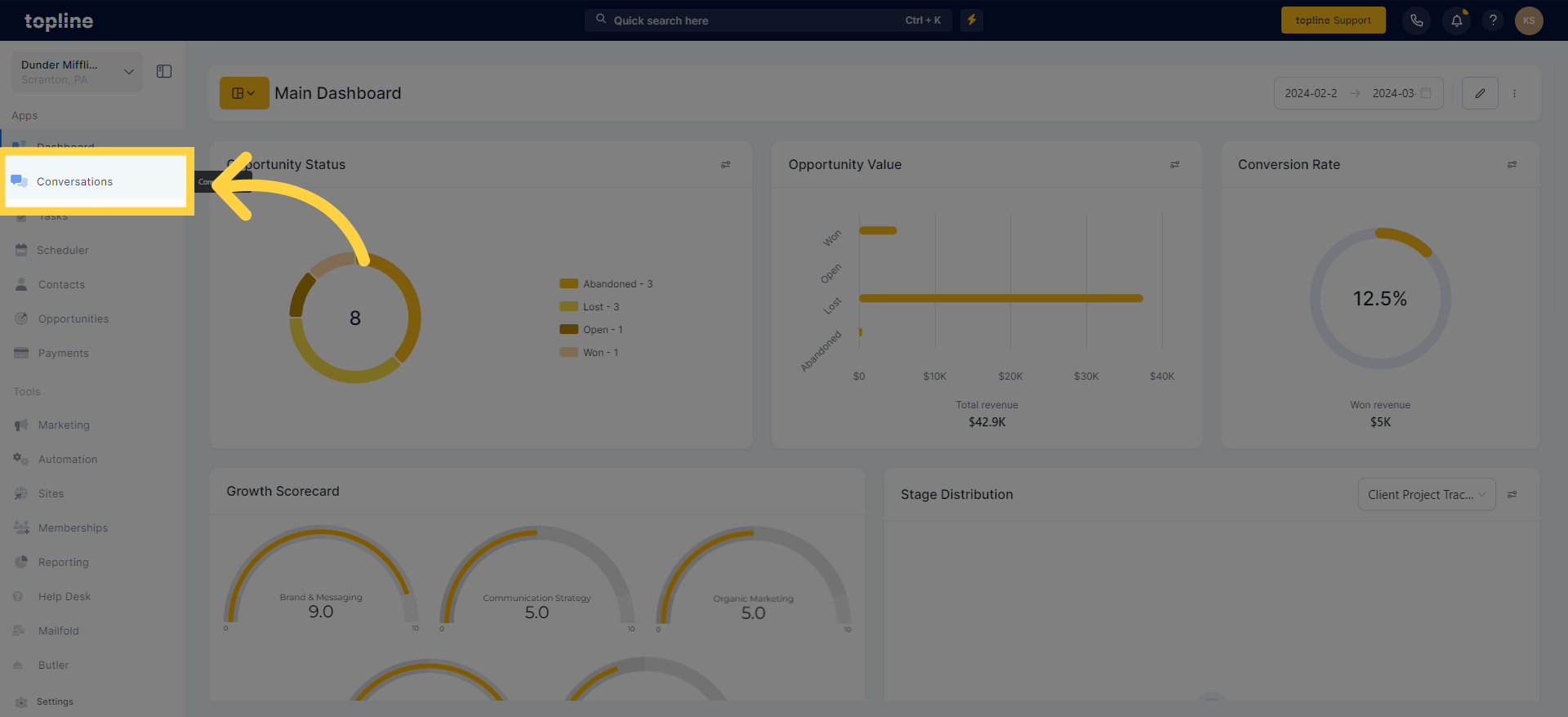Click the calendar icon in date range

pos(1426,93)
